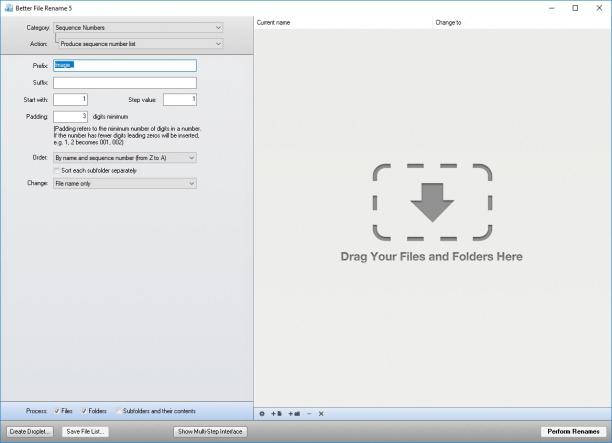Expand the Change dropdown

pyautogui.click(x=125, y=183)
